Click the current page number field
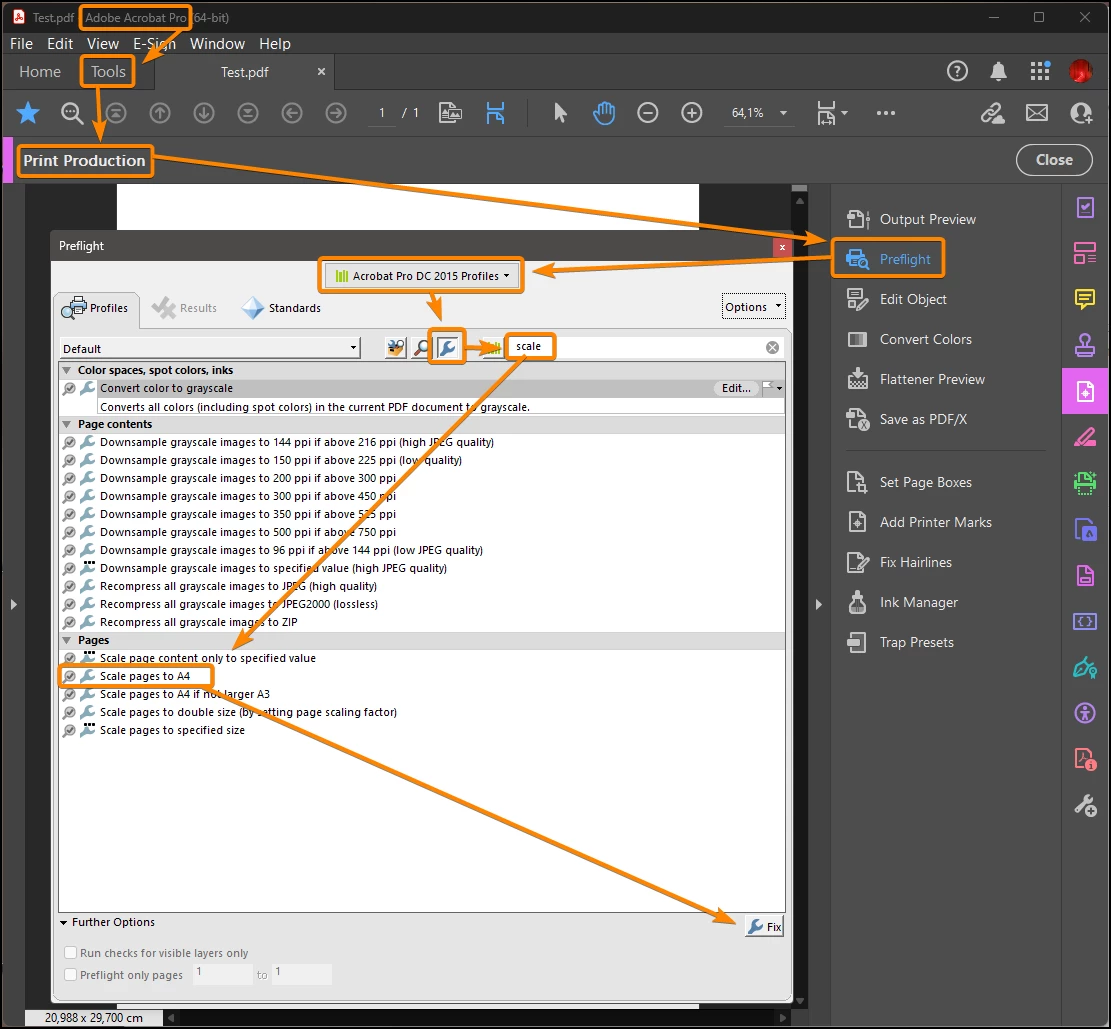 pyautogui.click(x=381, y=113)
